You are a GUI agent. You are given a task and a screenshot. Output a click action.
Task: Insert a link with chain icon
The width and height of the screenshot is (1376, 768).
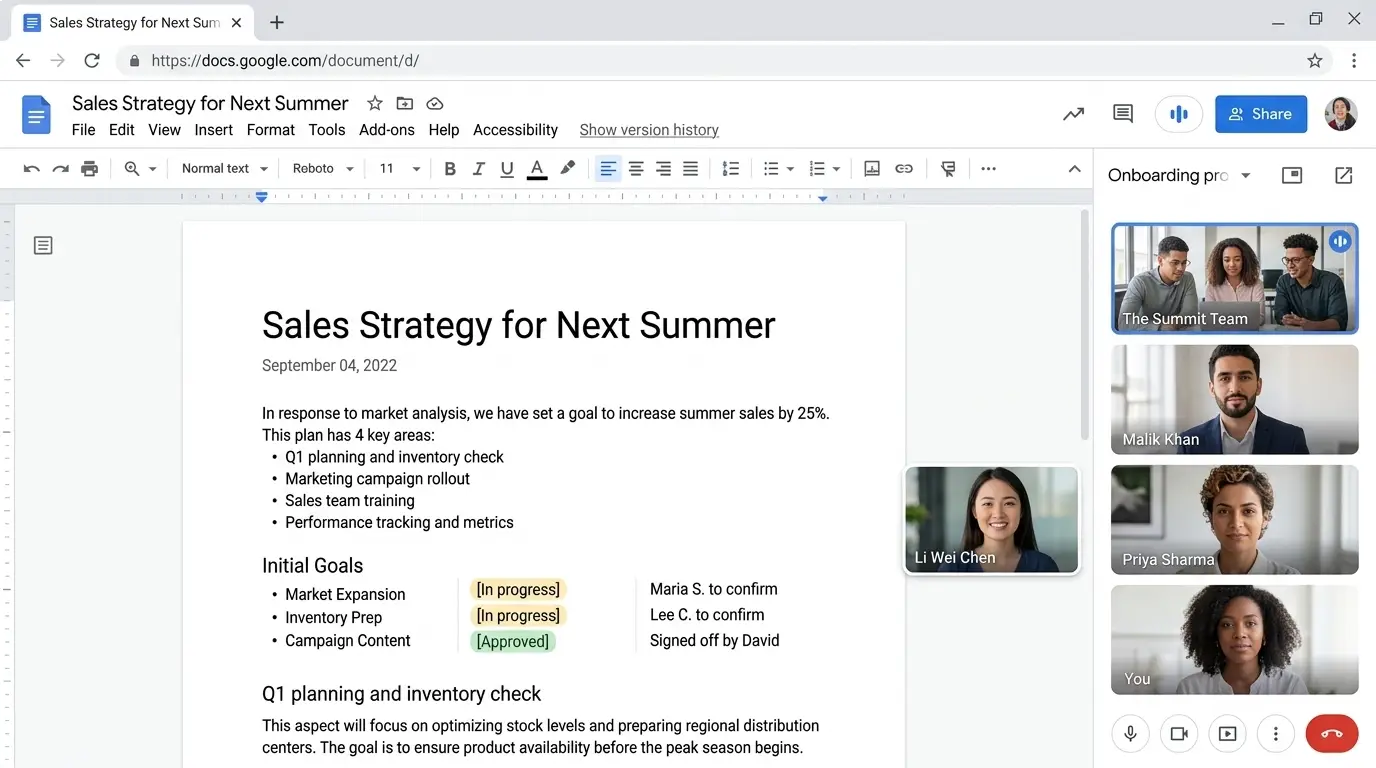pos(904,169)
